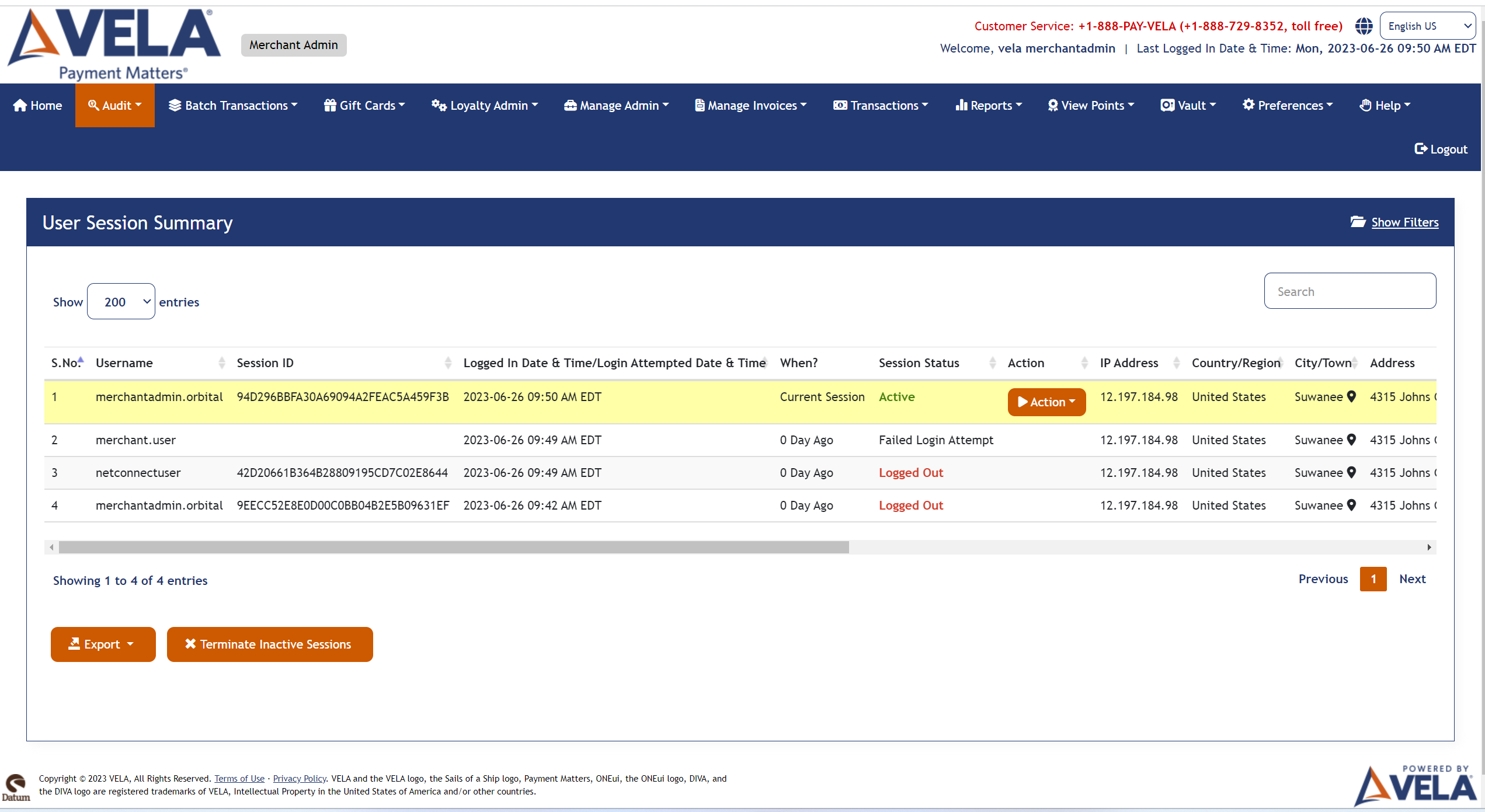Click the Show Filters folder icon
The height and width of the screenshot is (812, 1485).
(x=1358, y=222)
